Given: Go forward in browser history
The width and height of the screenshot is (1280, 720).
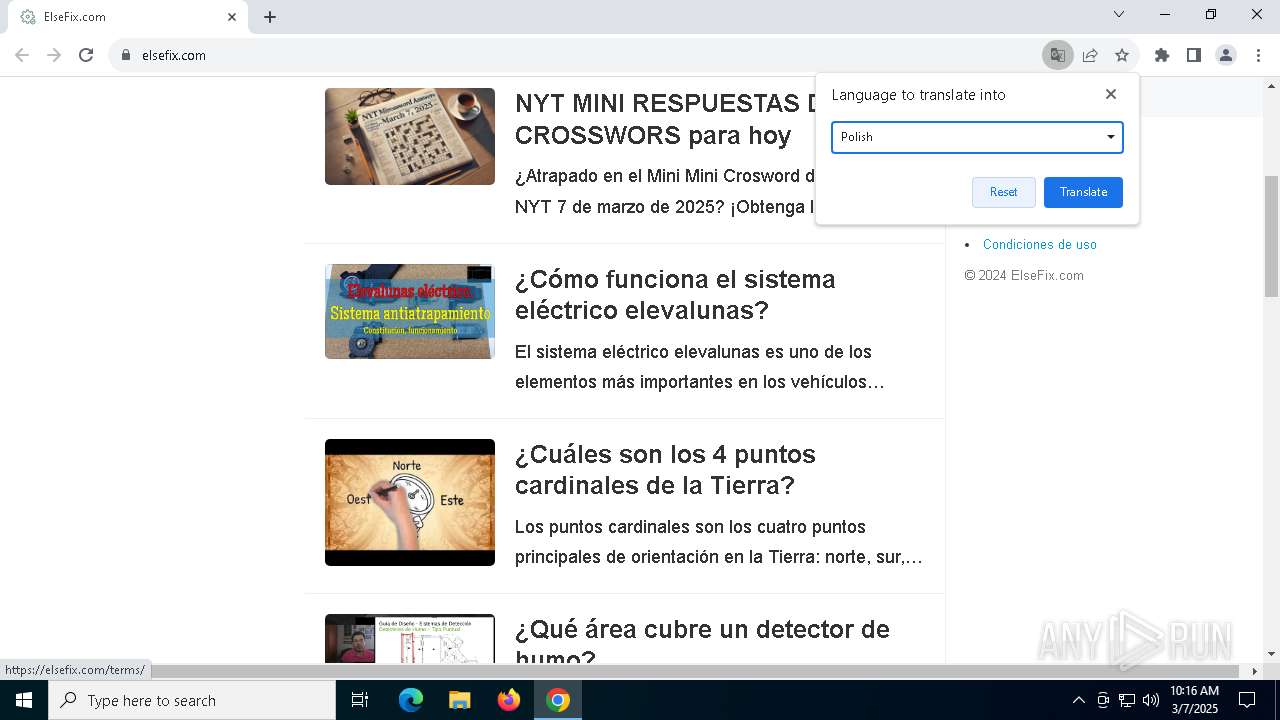Looking at the screenshot, I should click(54, 55).
